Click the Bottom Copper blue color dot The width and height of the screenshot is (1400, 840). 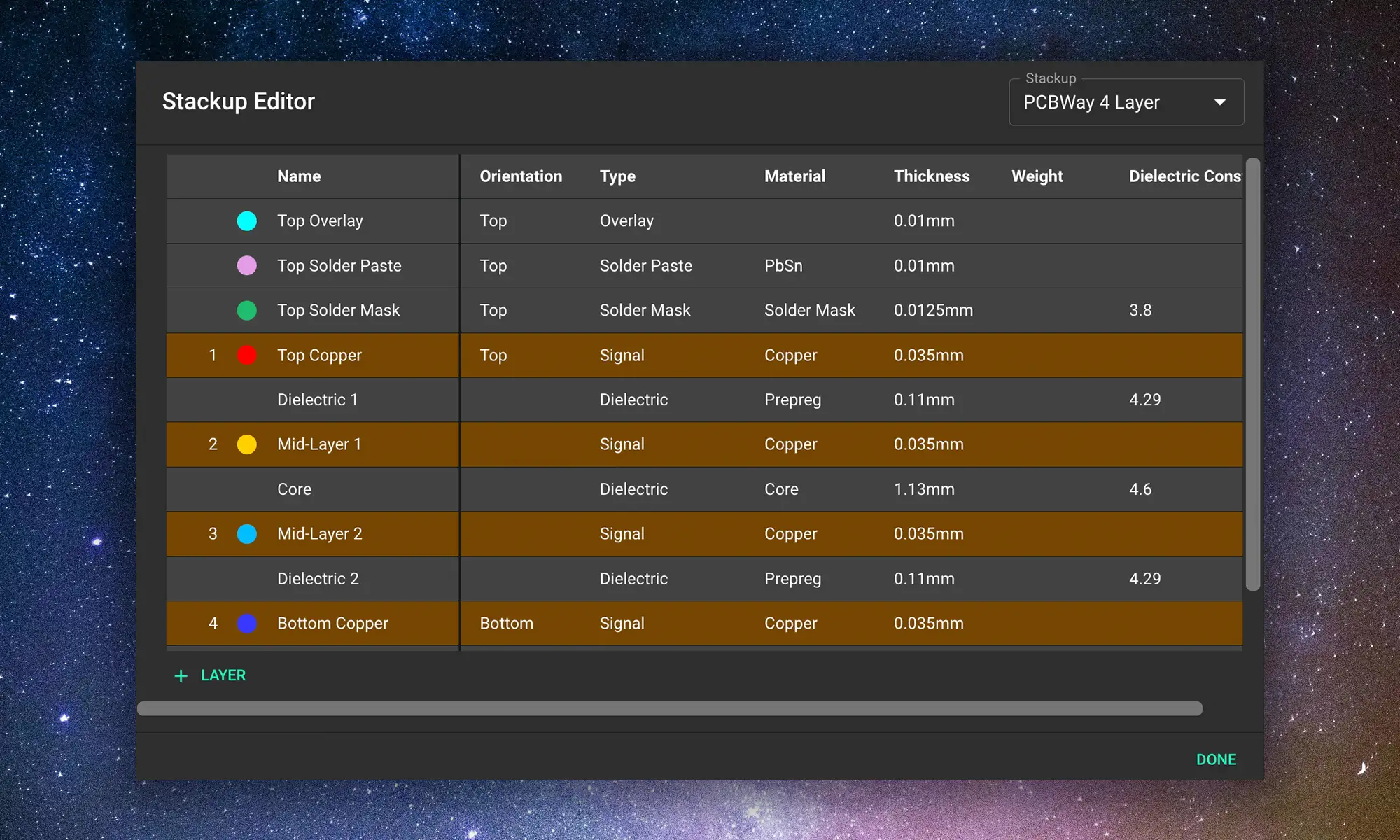246,623
